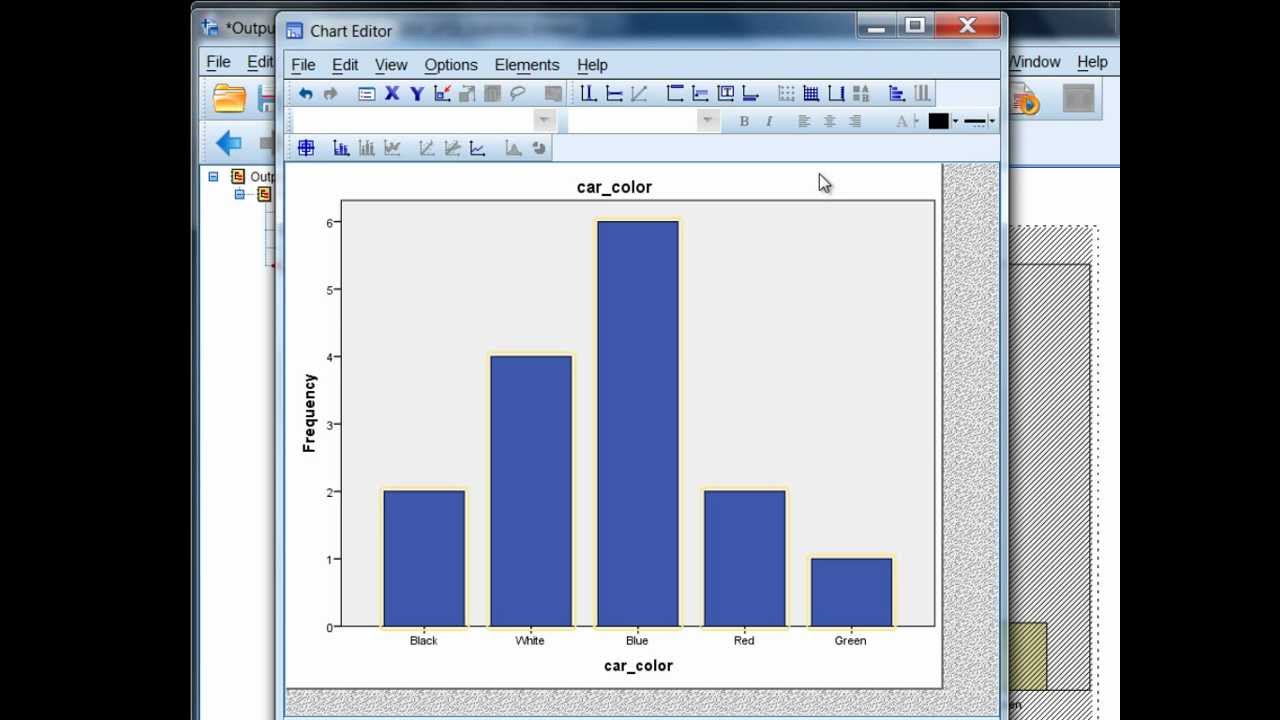Toggle italic text formatting
The width and height of the screenshot is (1280, 720).
769,121
